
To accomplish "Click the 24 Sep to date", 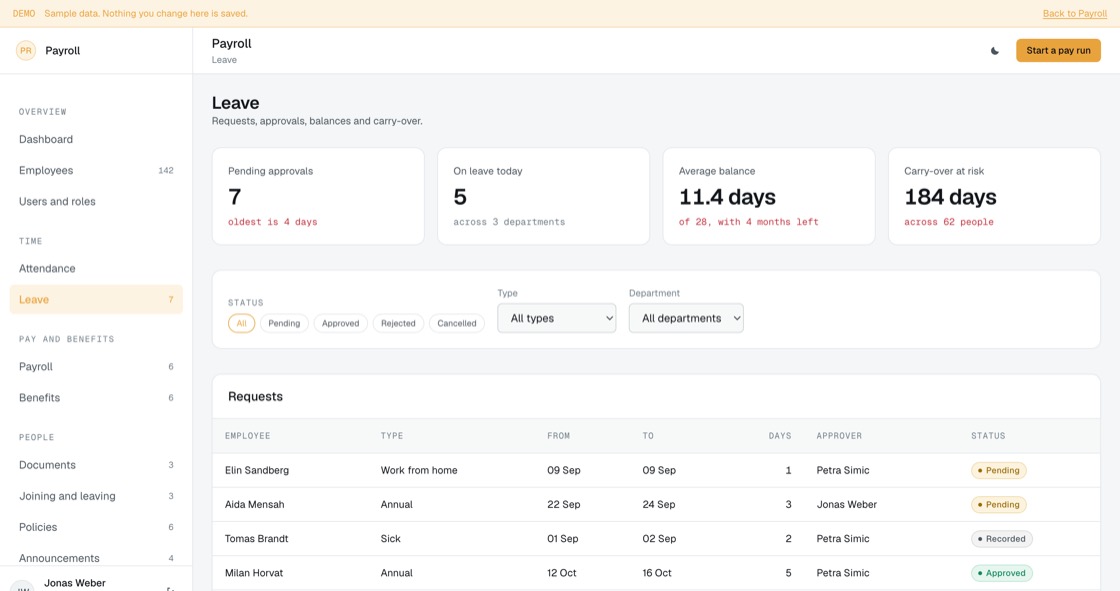I will [x=659, y=505].
